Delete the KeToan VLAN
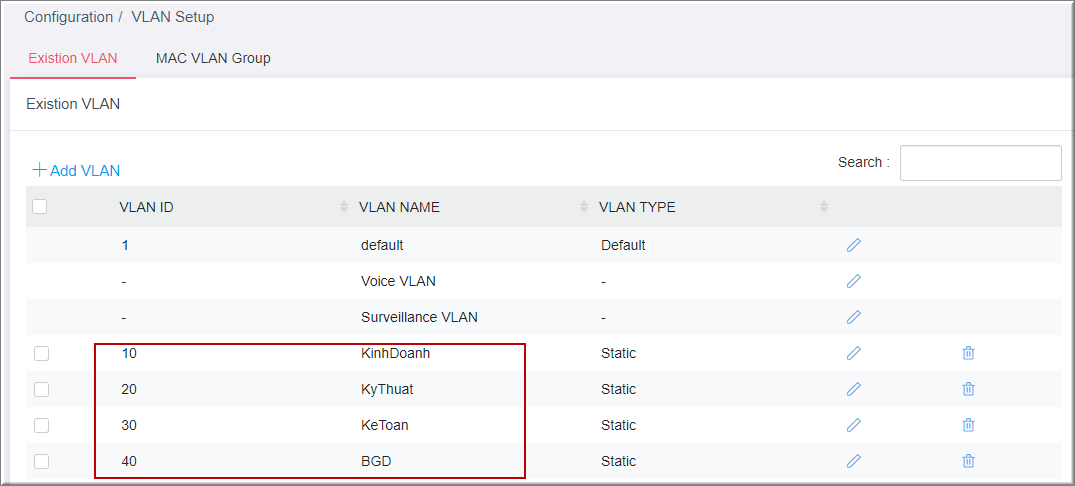1075x486 pixels. (x=968, y=425)
